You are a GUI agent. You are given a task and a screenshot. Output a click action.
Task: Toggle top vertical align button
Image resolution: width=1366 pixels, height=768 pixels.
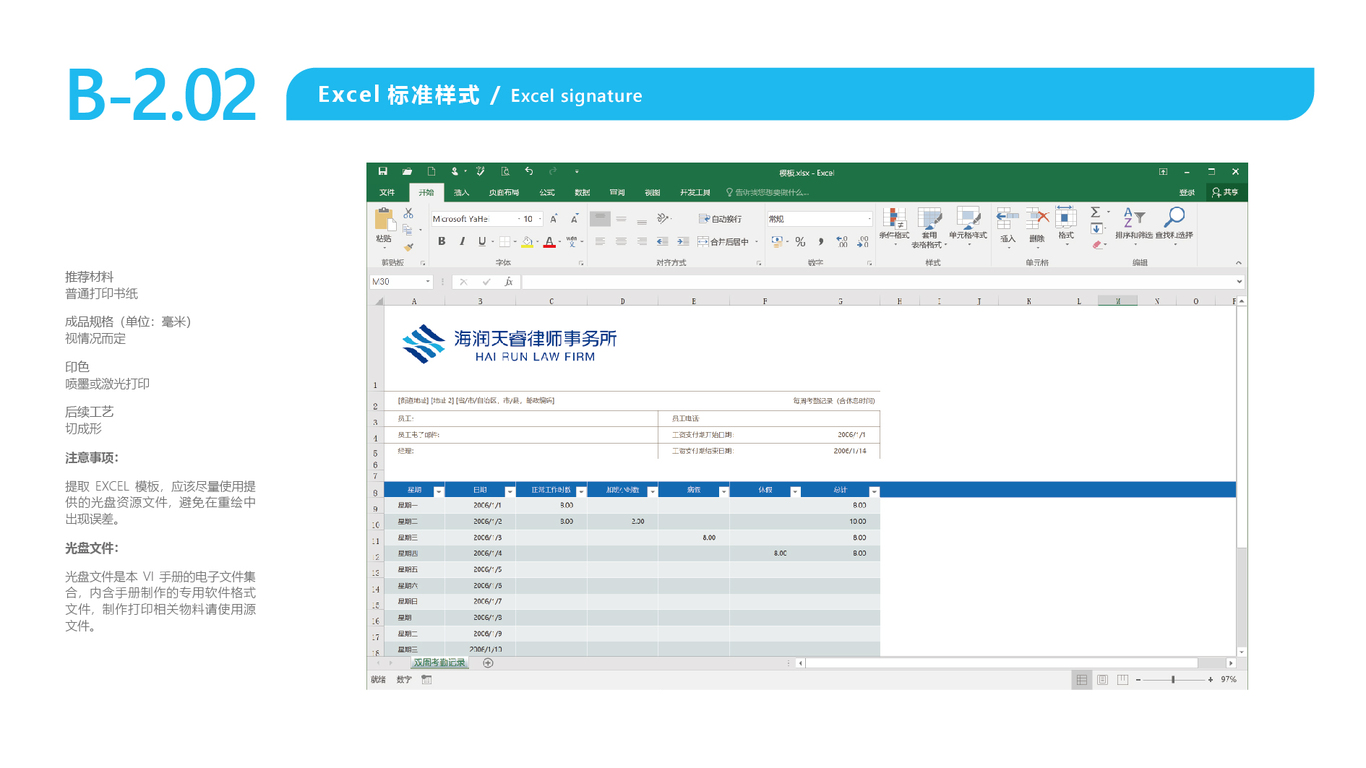pyautogui.click(x=600, y=219)
